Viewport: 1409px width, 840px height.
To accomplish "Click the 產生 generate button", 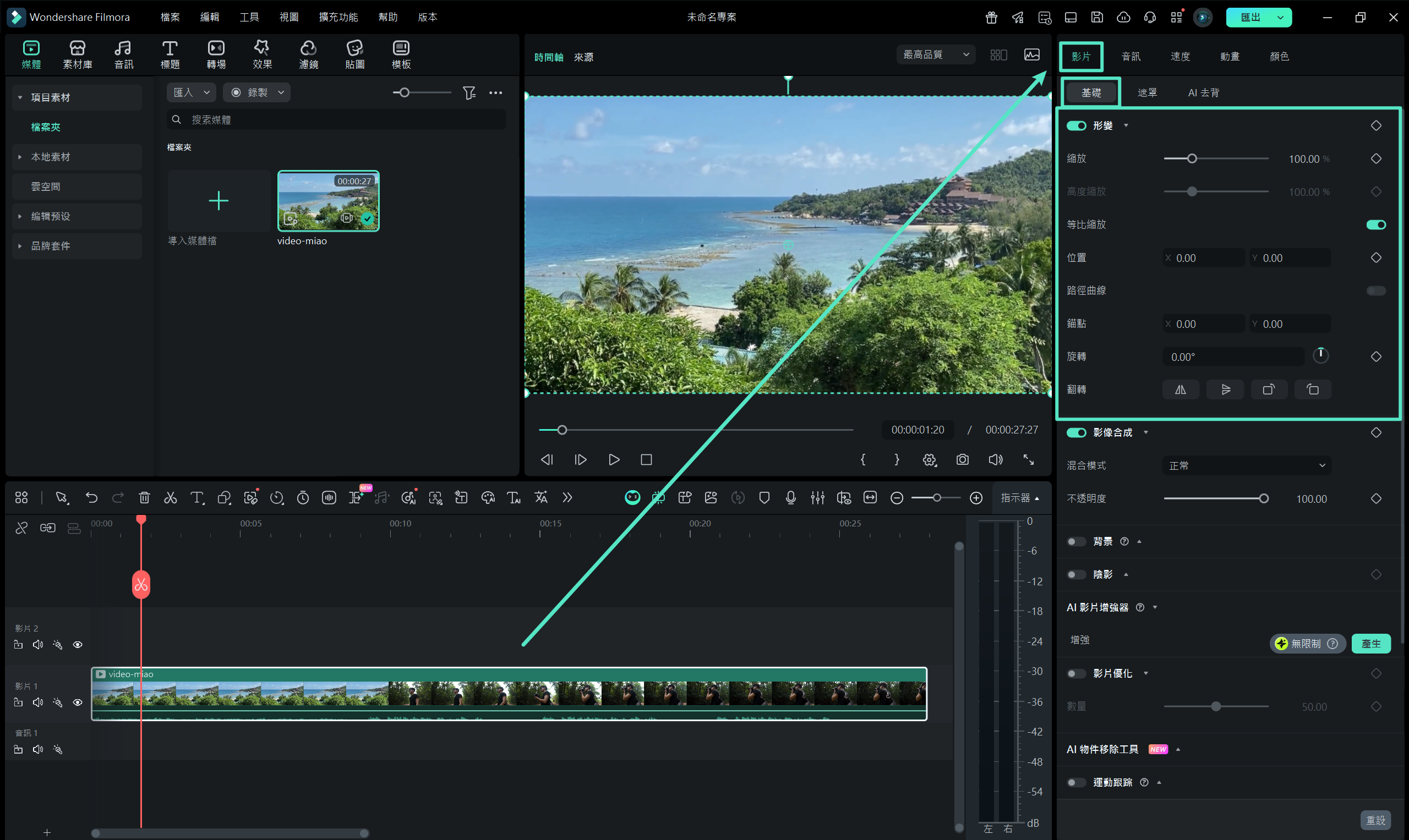I will click(1370, 644).
